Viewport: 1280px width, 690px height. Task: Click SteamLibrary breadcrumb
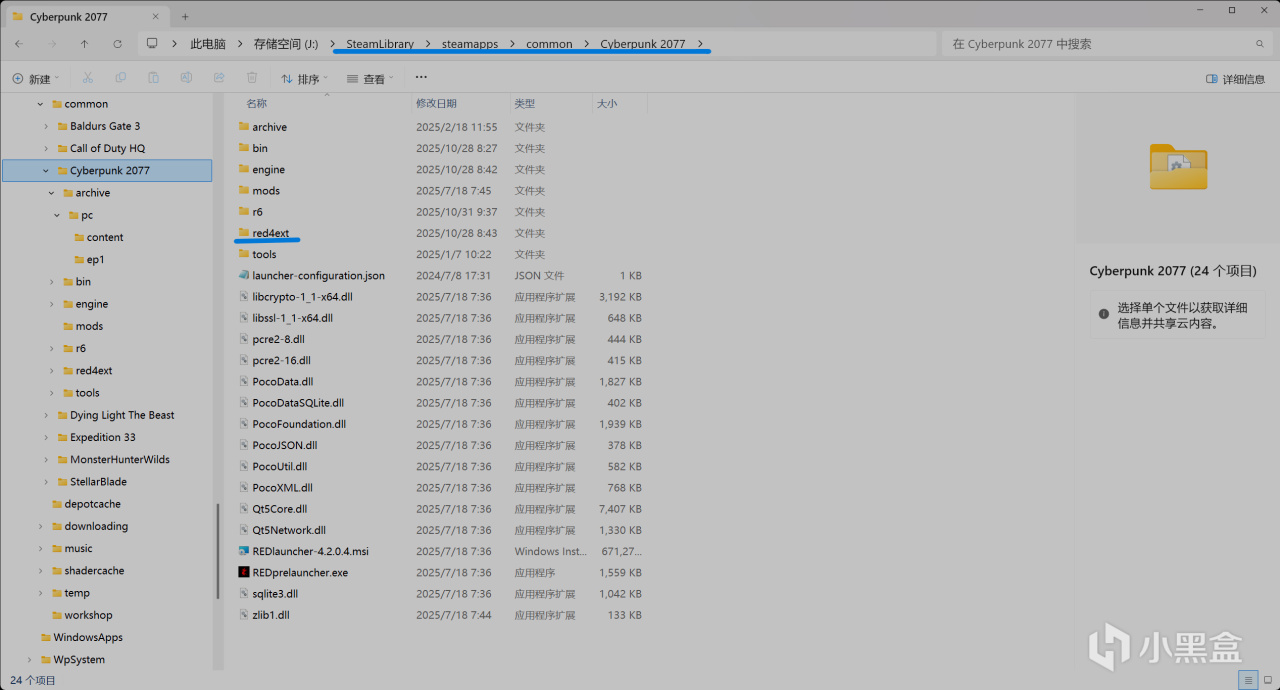(x=380, y=44)
